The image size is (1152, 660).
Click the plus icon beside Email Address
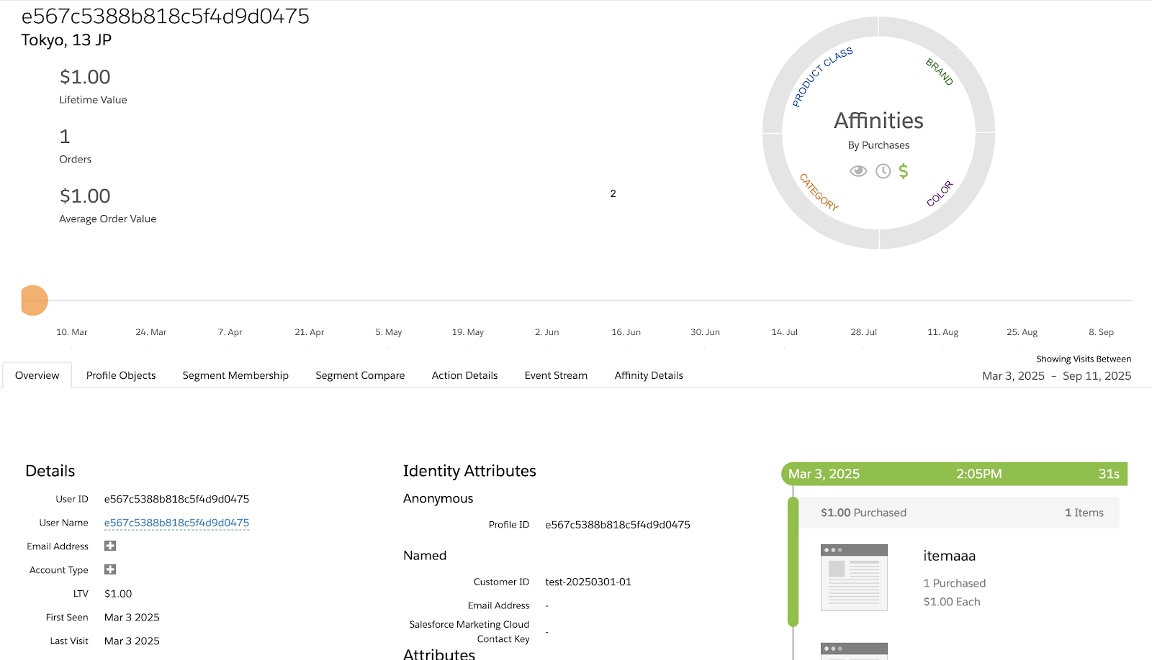pyautogui.click(x=110, y=546)
